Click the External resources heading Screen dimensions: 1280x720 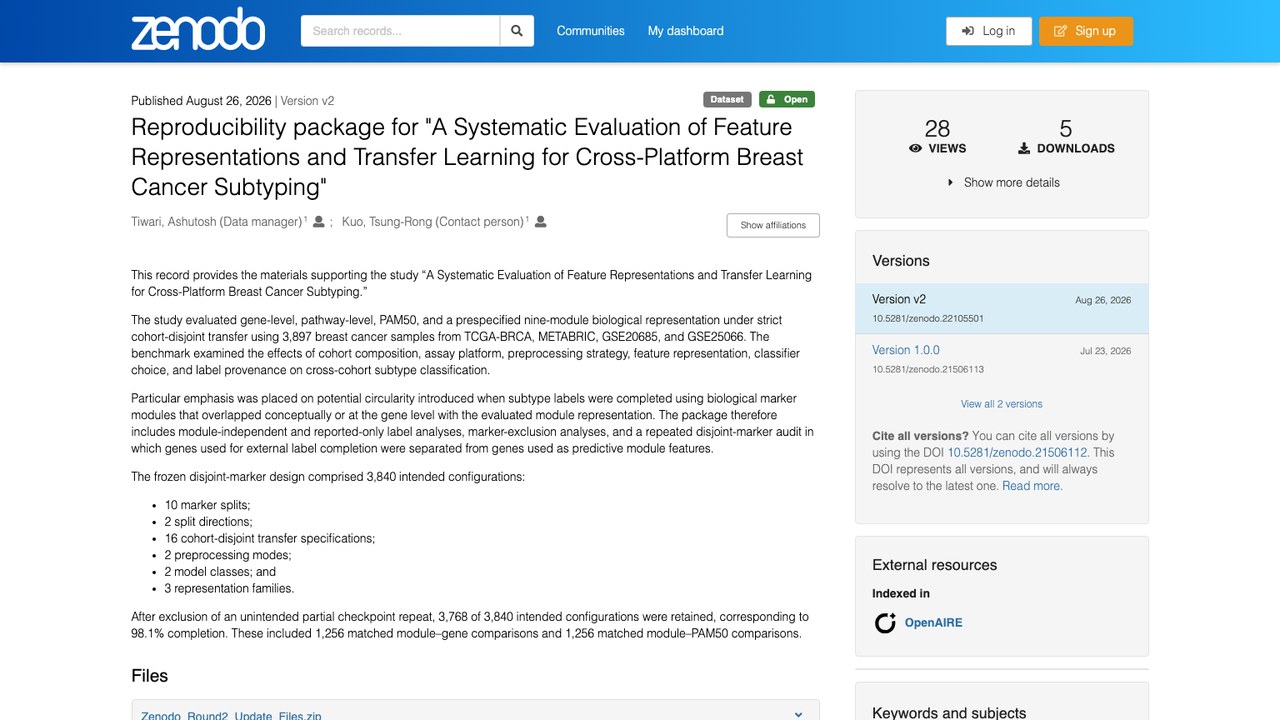935,565
